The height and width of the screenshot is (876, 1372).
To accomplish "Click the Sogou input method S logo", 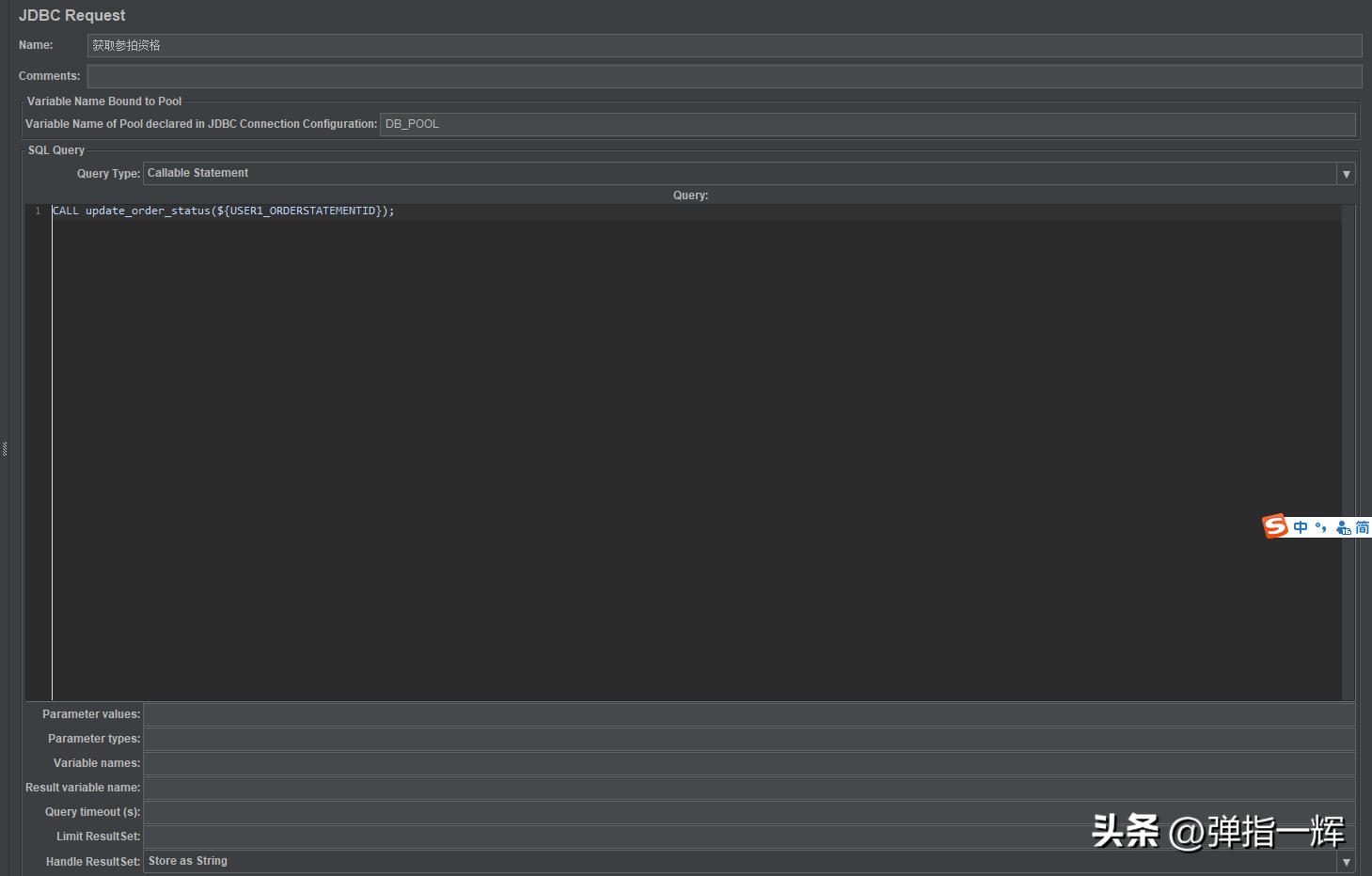I will 1275,525.
